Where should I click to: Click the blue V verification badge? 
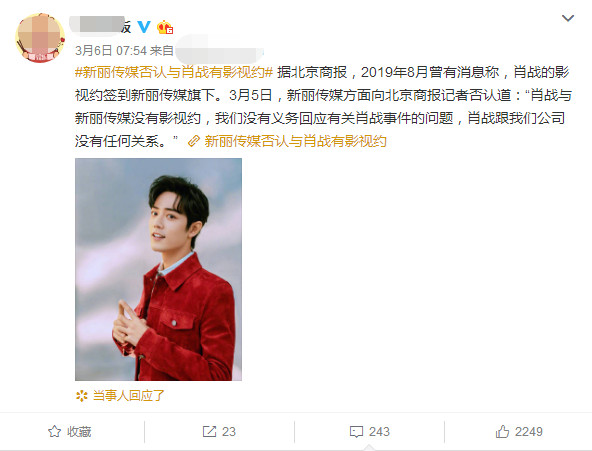pyautogui.click(x=143, y=27)
